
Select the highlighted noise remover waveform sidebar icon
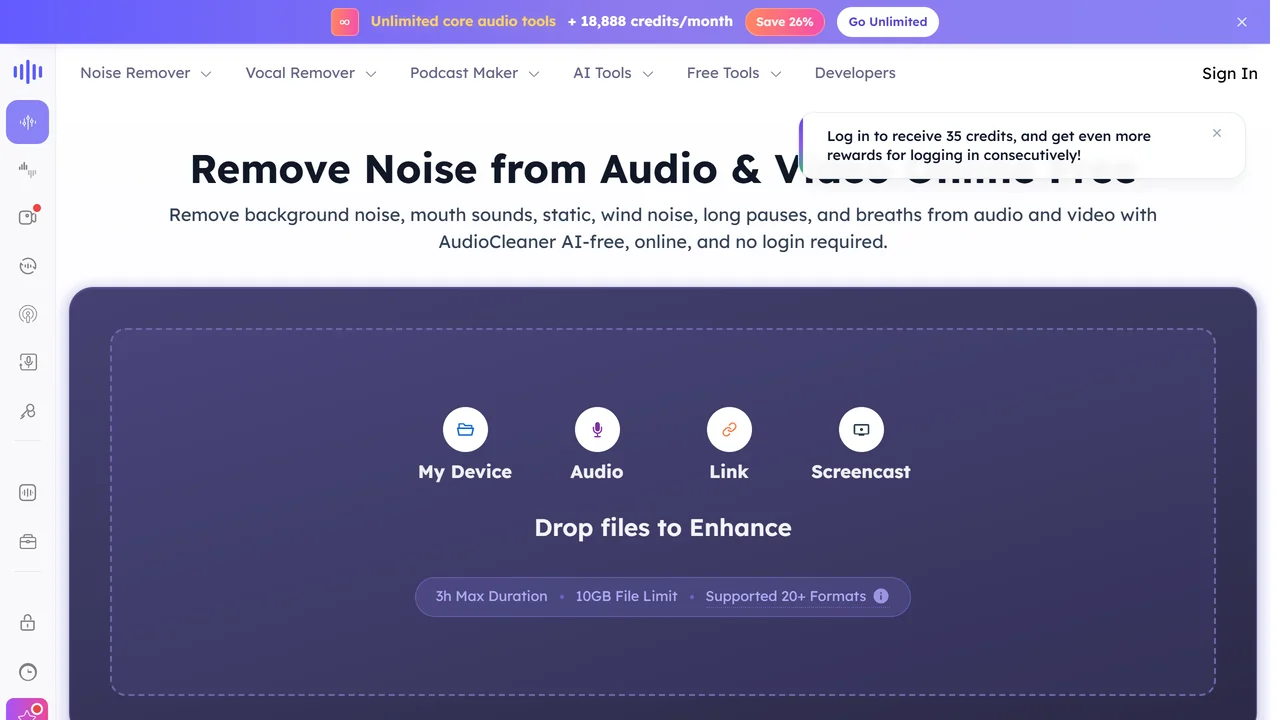tap(28, 122)
